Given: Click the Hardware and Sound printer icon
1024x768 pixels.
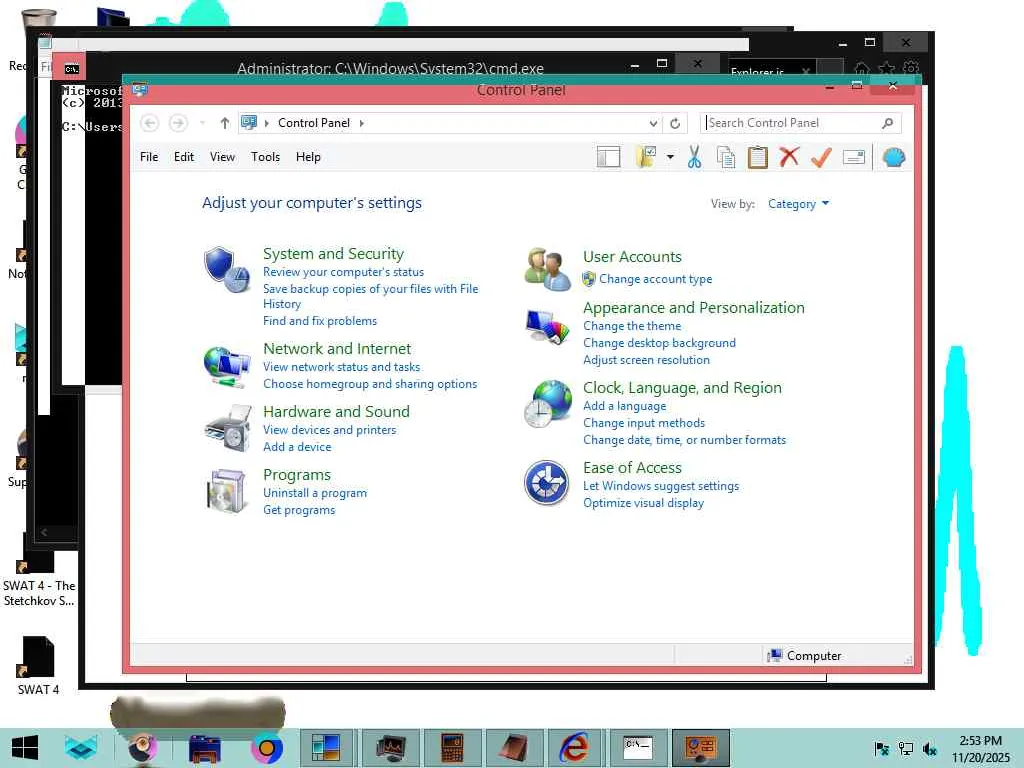Looking at the screenshot, I should [228, 428].
